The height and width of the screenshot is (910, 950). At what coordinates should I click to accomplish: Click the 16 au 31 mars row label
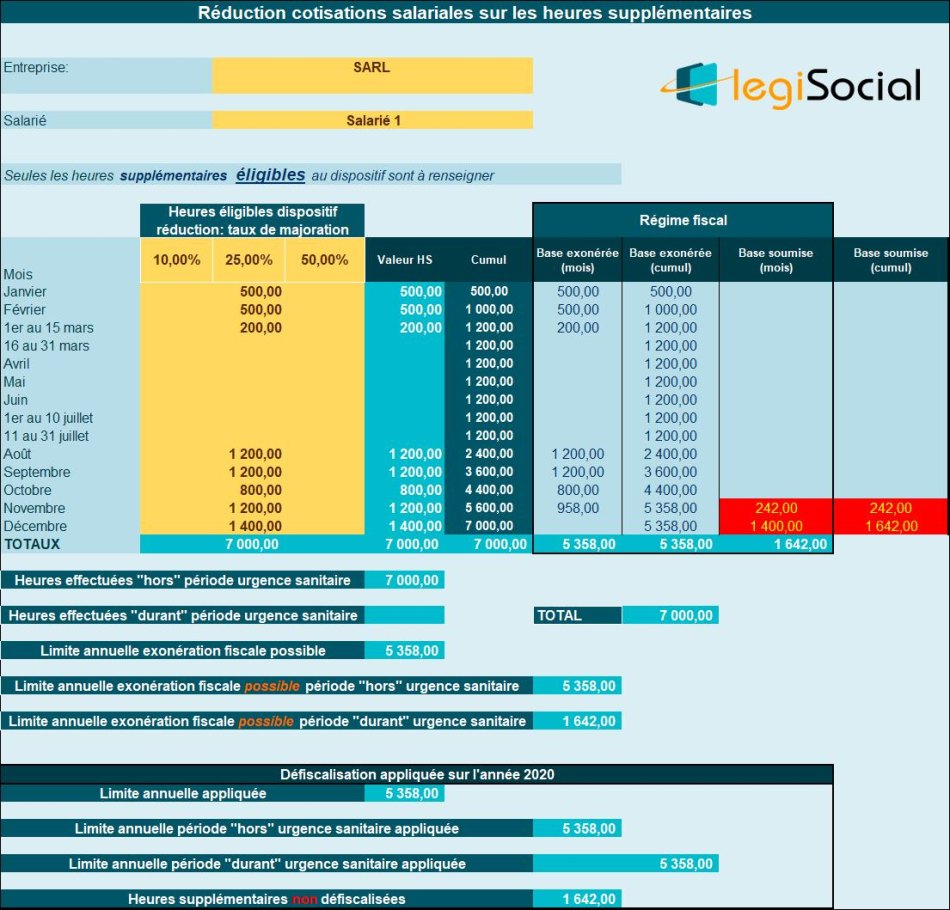coord(46,345)
